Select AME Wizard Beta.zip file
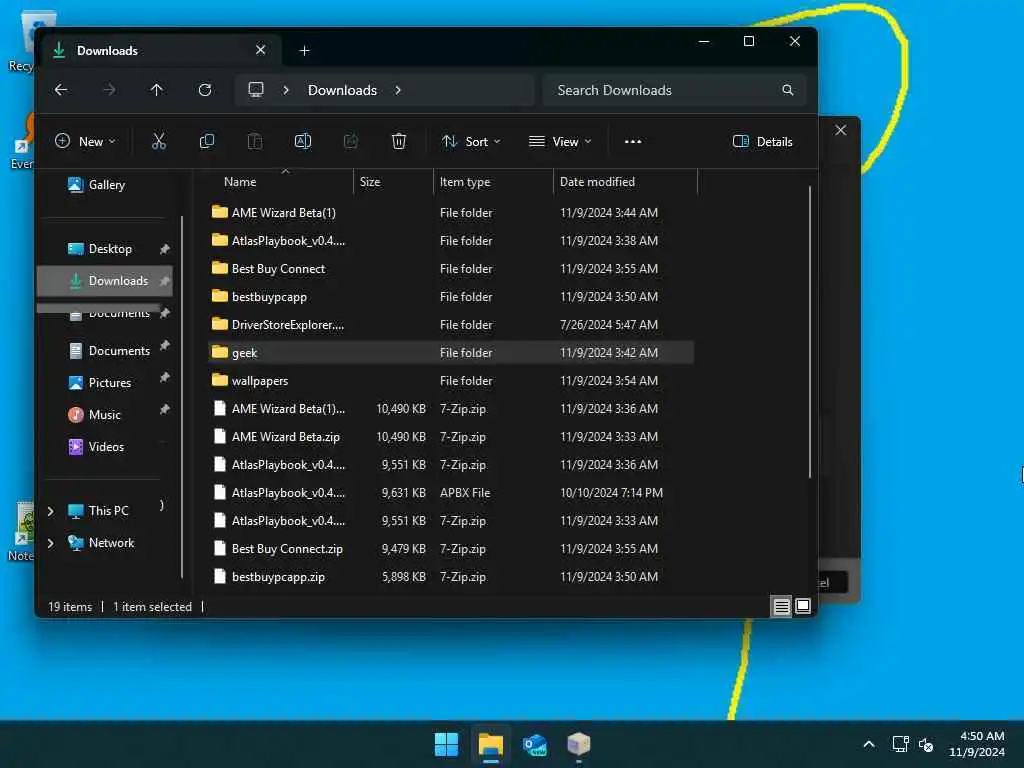This screenshot has width=1024, height=768. pos(451,436)
